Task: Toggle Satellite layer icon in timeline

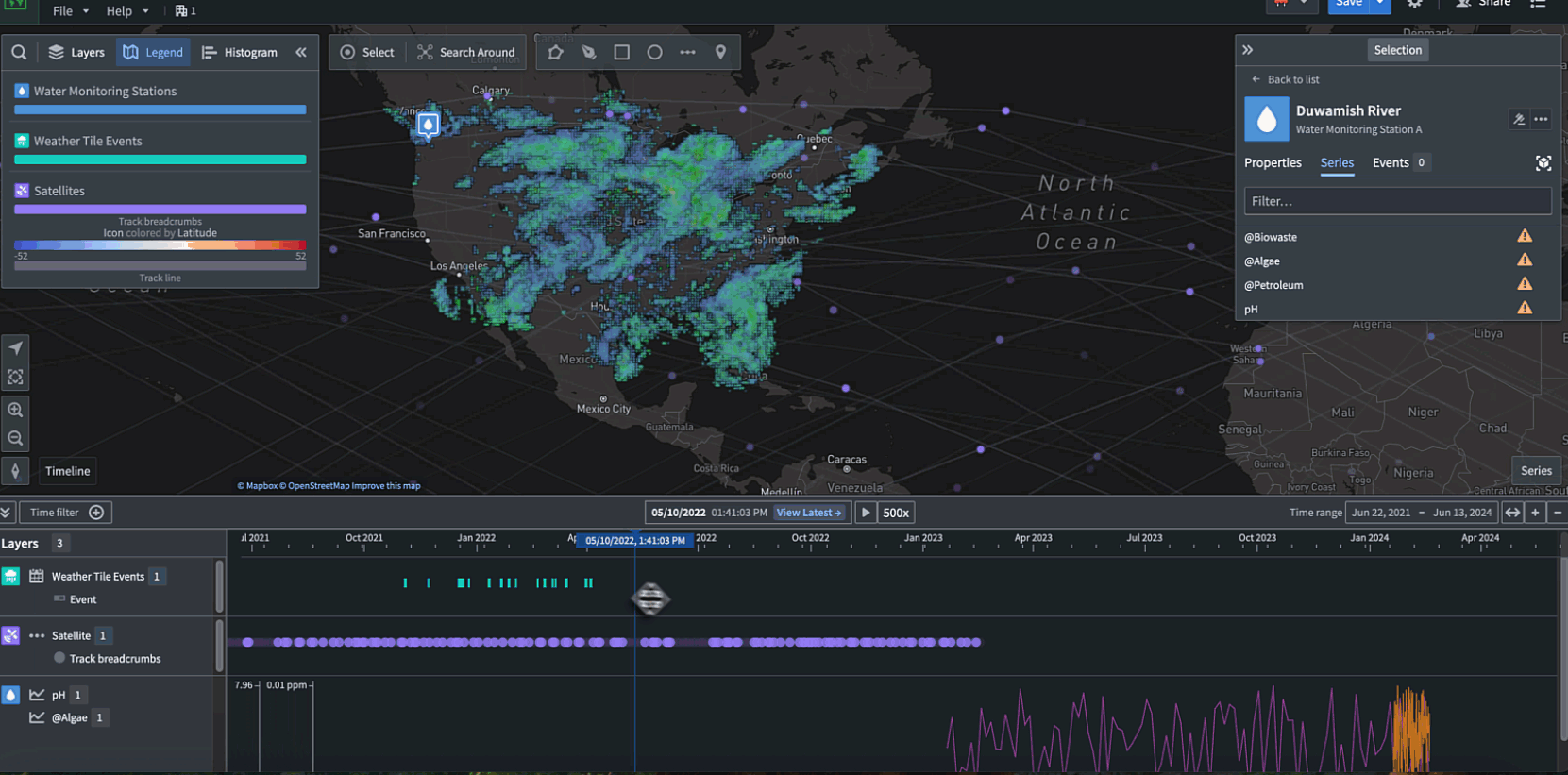Action: pos(10,635)
